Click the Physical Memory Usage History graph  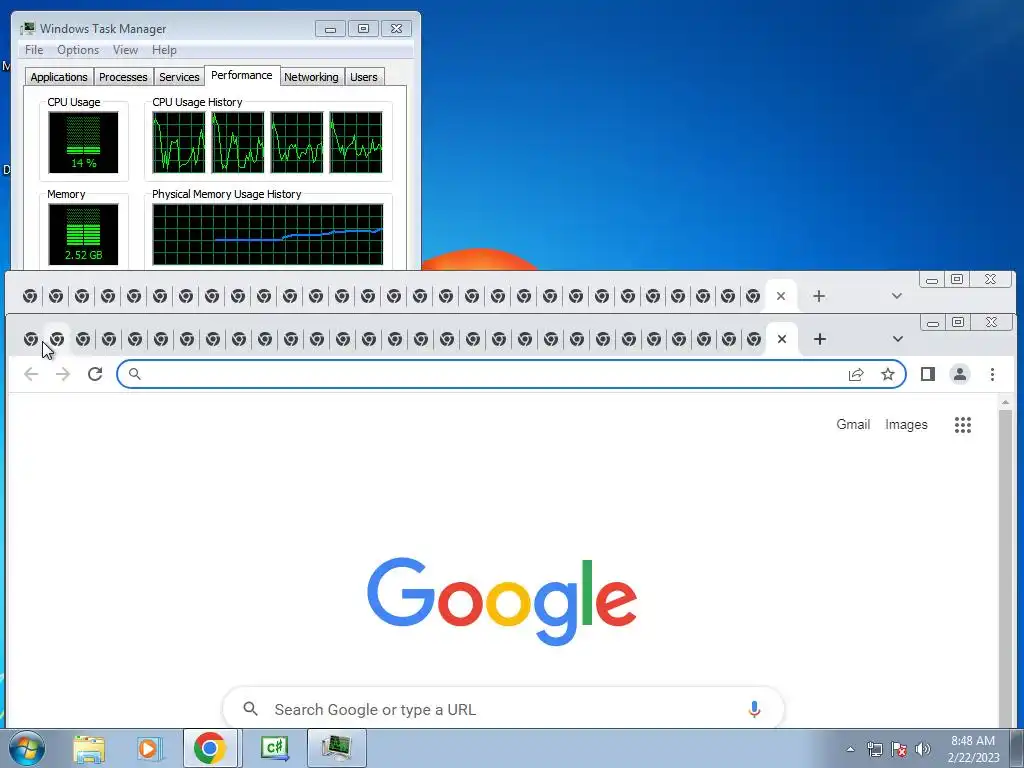click(x=268, y=234)
